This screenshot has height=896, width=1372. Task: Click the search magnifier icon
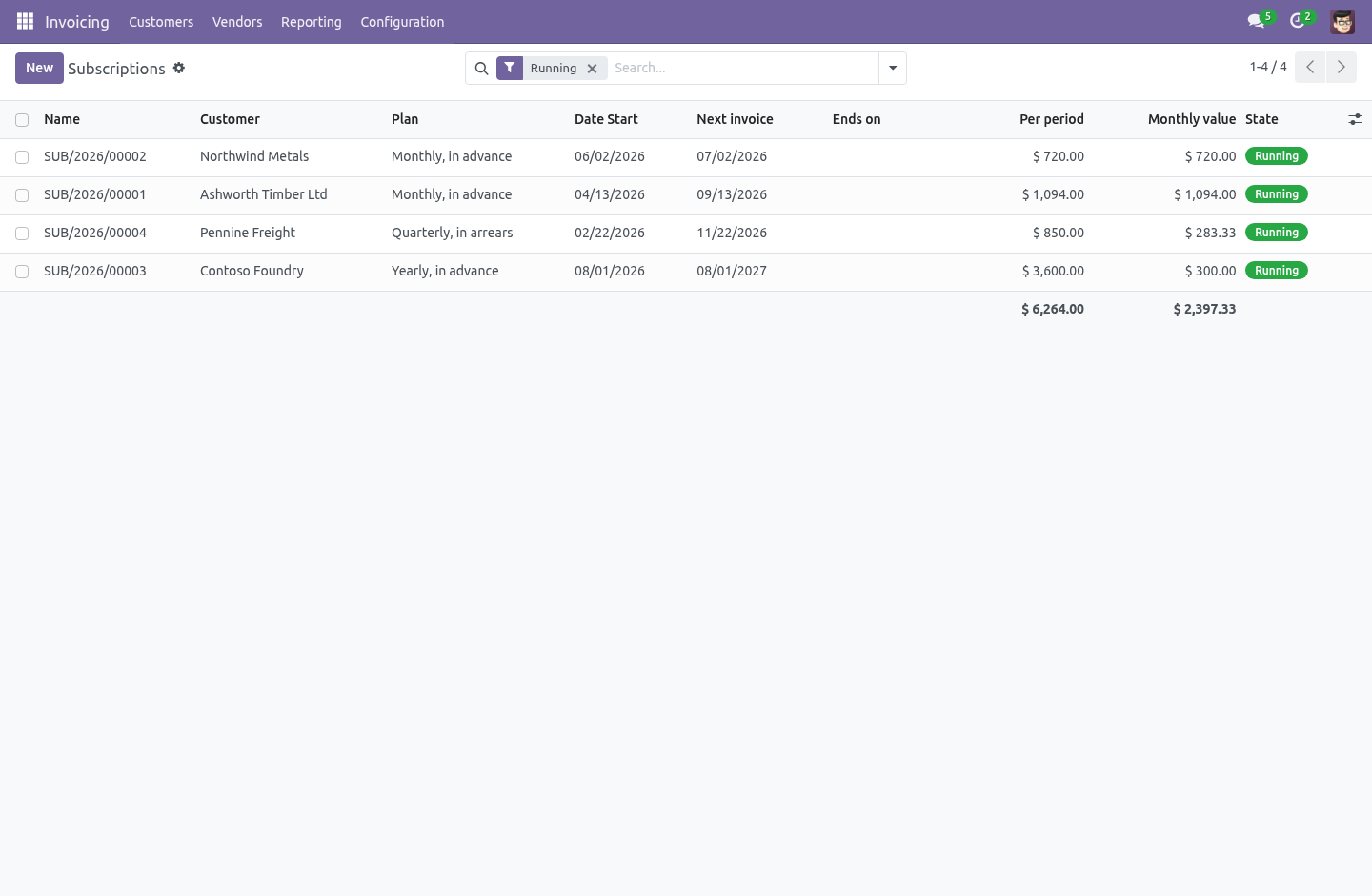tap(481, 69)
